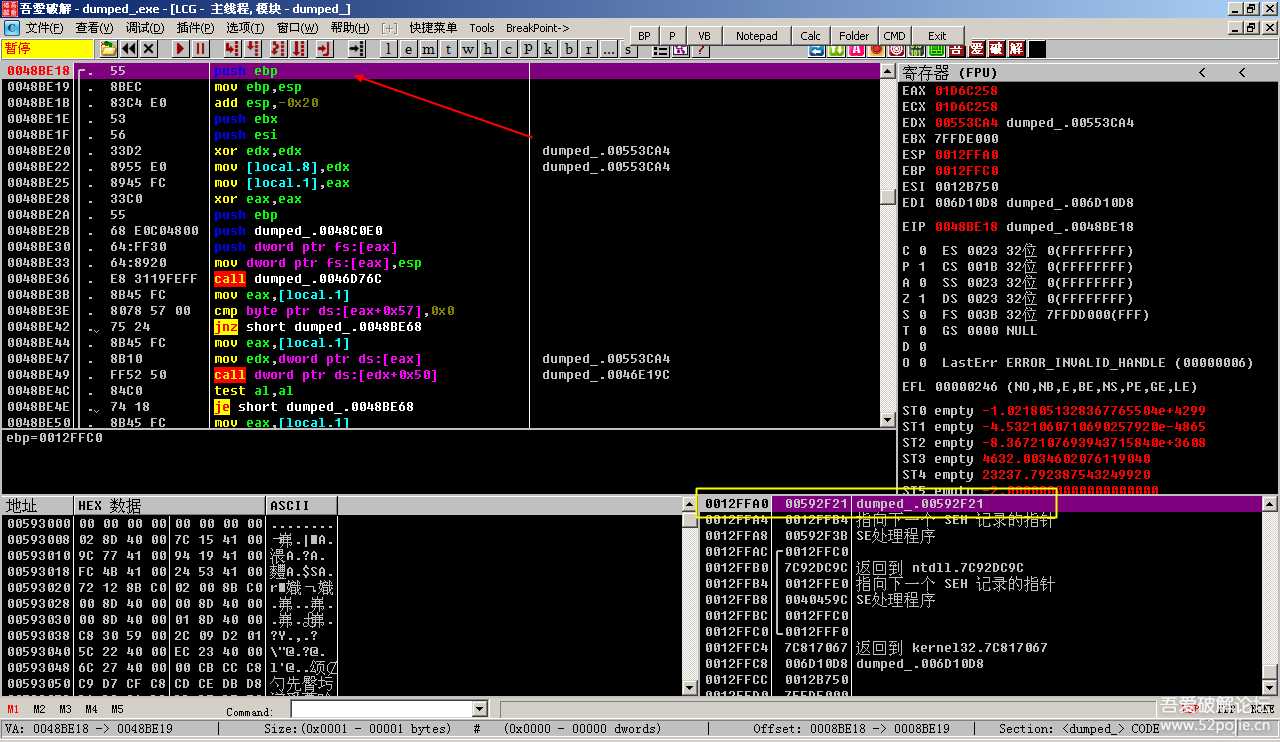The height and width of the screenshot is (742, 1280).
Task: Click the ASCII column header
Action: click(x=302, y=505)
